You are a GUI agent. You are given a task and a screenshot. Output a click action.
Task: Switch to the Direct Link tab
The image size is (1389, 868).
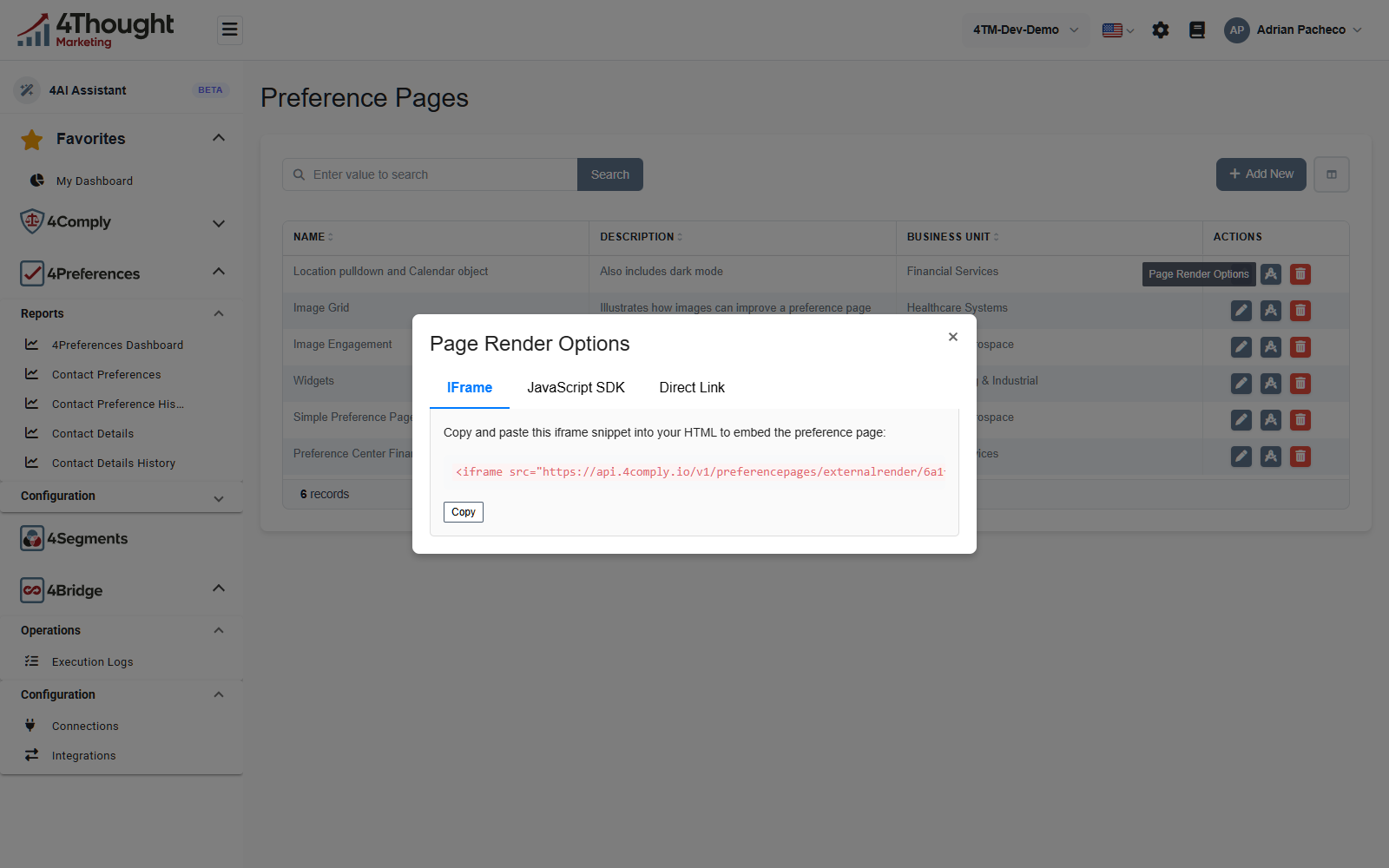pyautogui.click(x=692, y=388)
